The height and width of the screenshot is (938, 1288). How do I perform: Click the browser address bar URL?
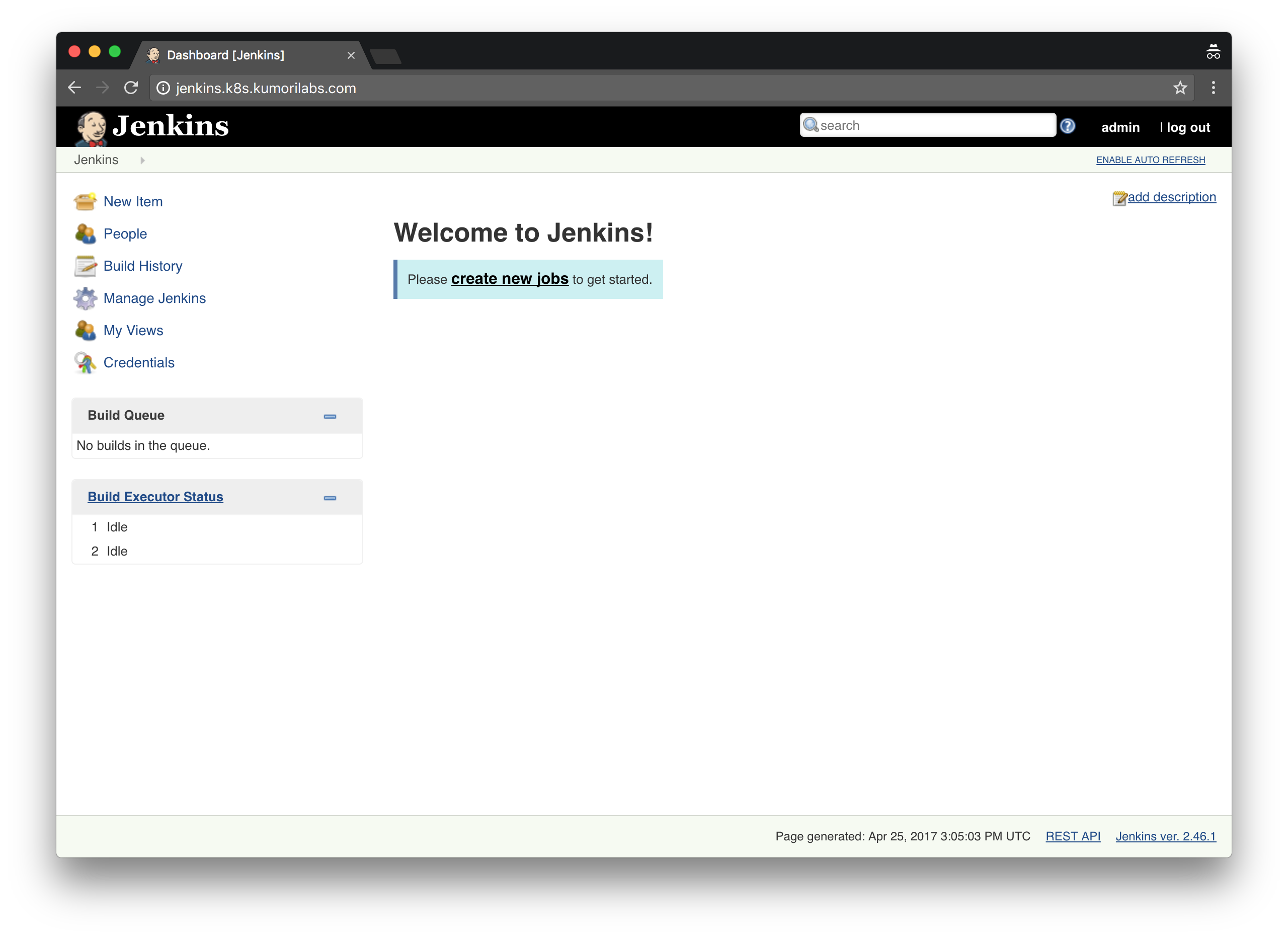click(x=266, y=88)
